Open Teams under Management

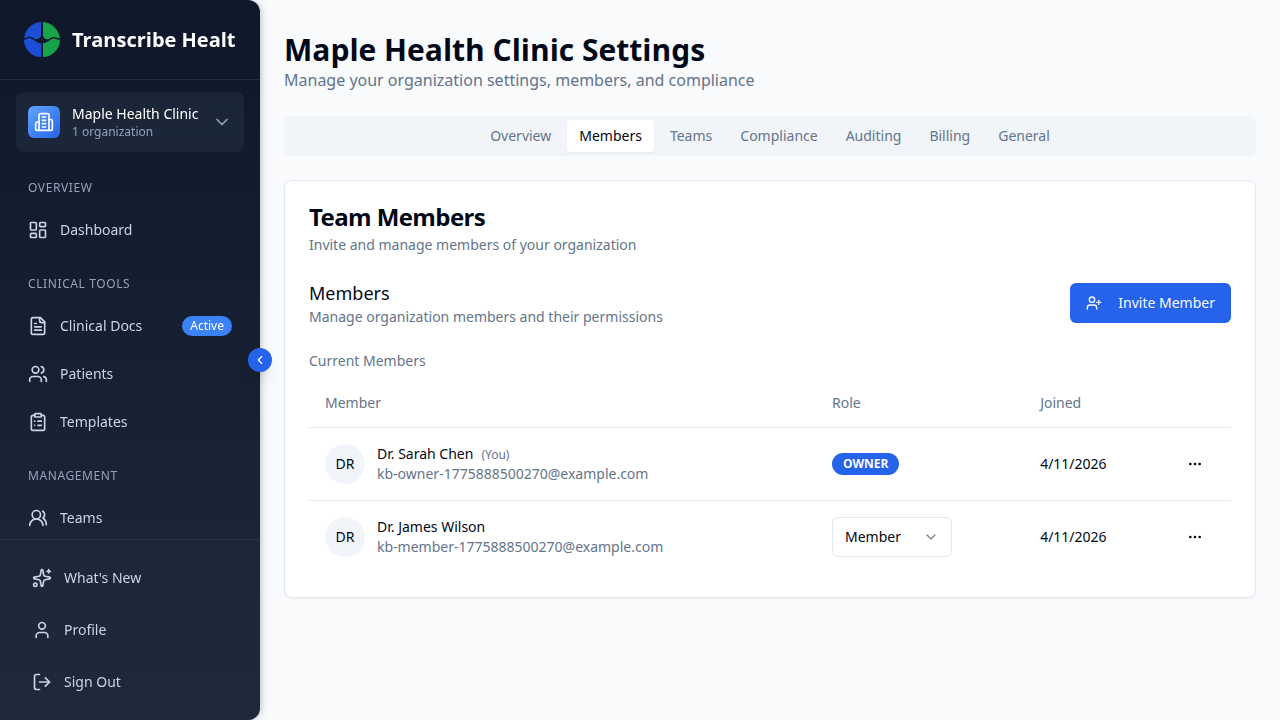83,517
